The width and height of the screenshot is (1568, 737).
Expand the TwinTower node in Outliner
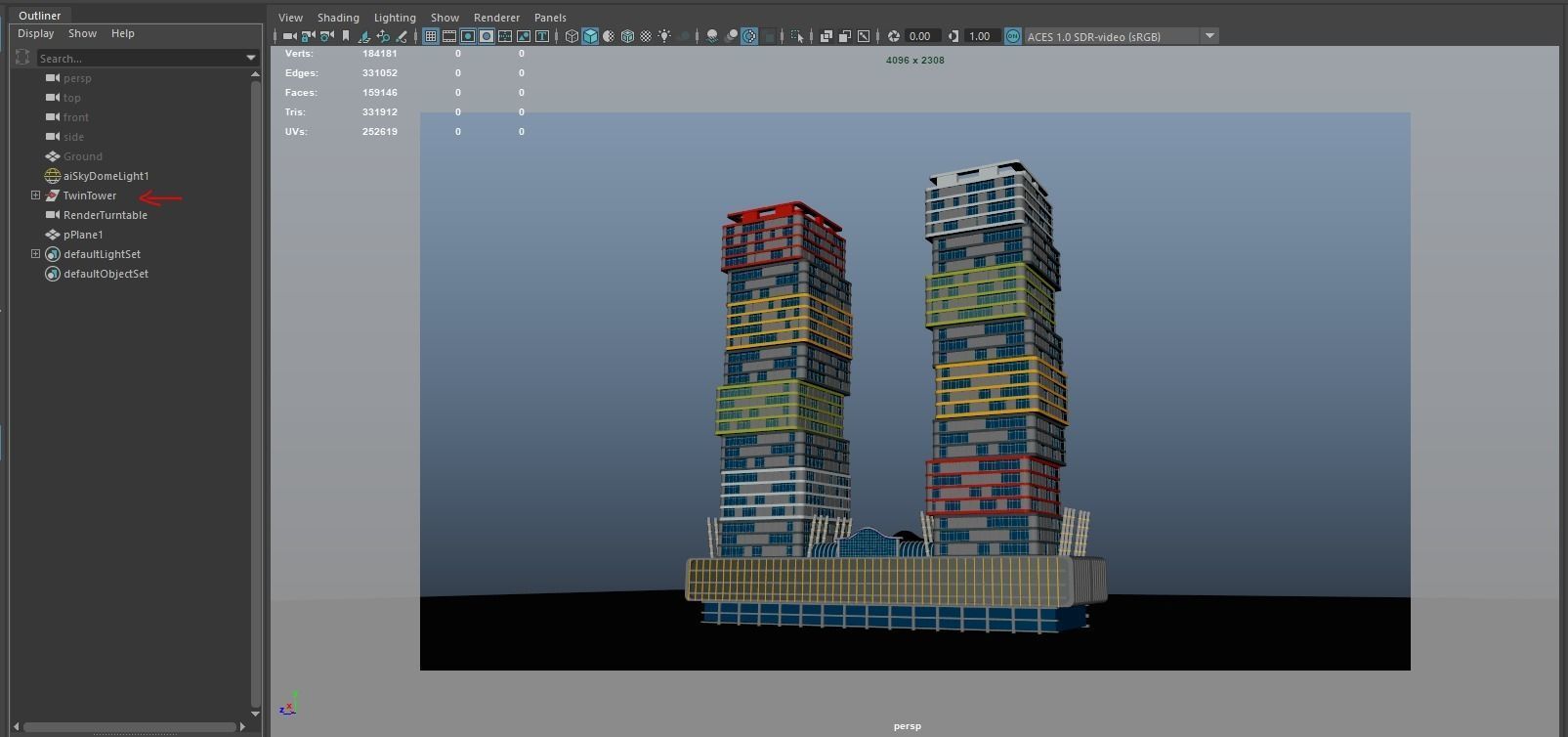[x=36, y=195]
